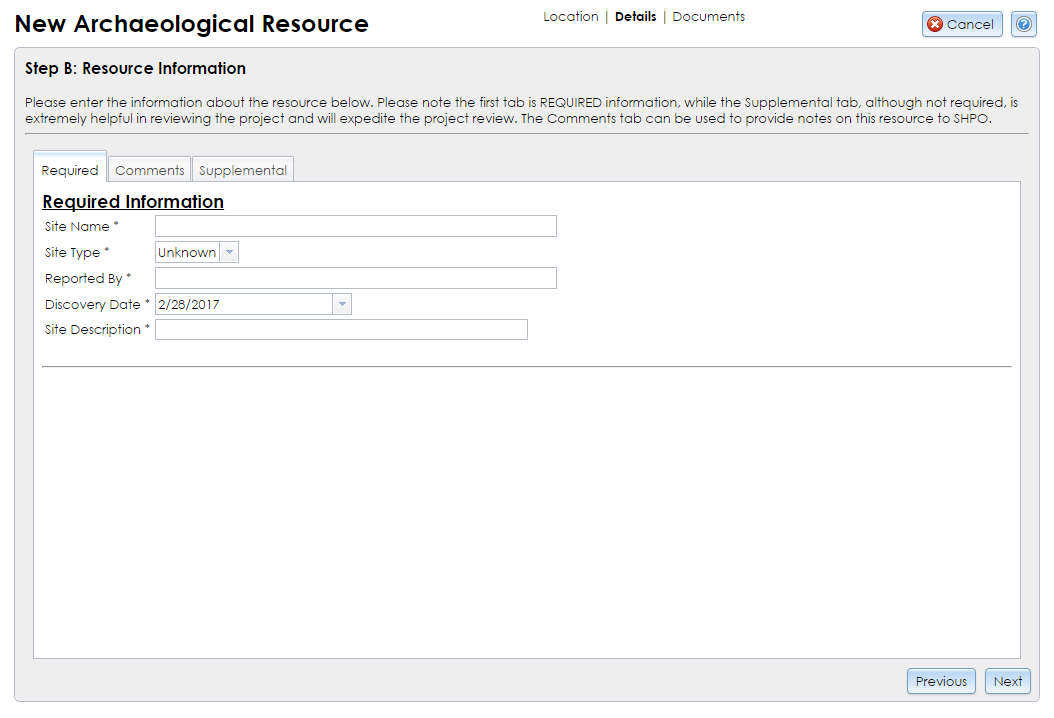The image size is (1054, 718).
Task: Select the Discovery Date text field
Action: 240,304
